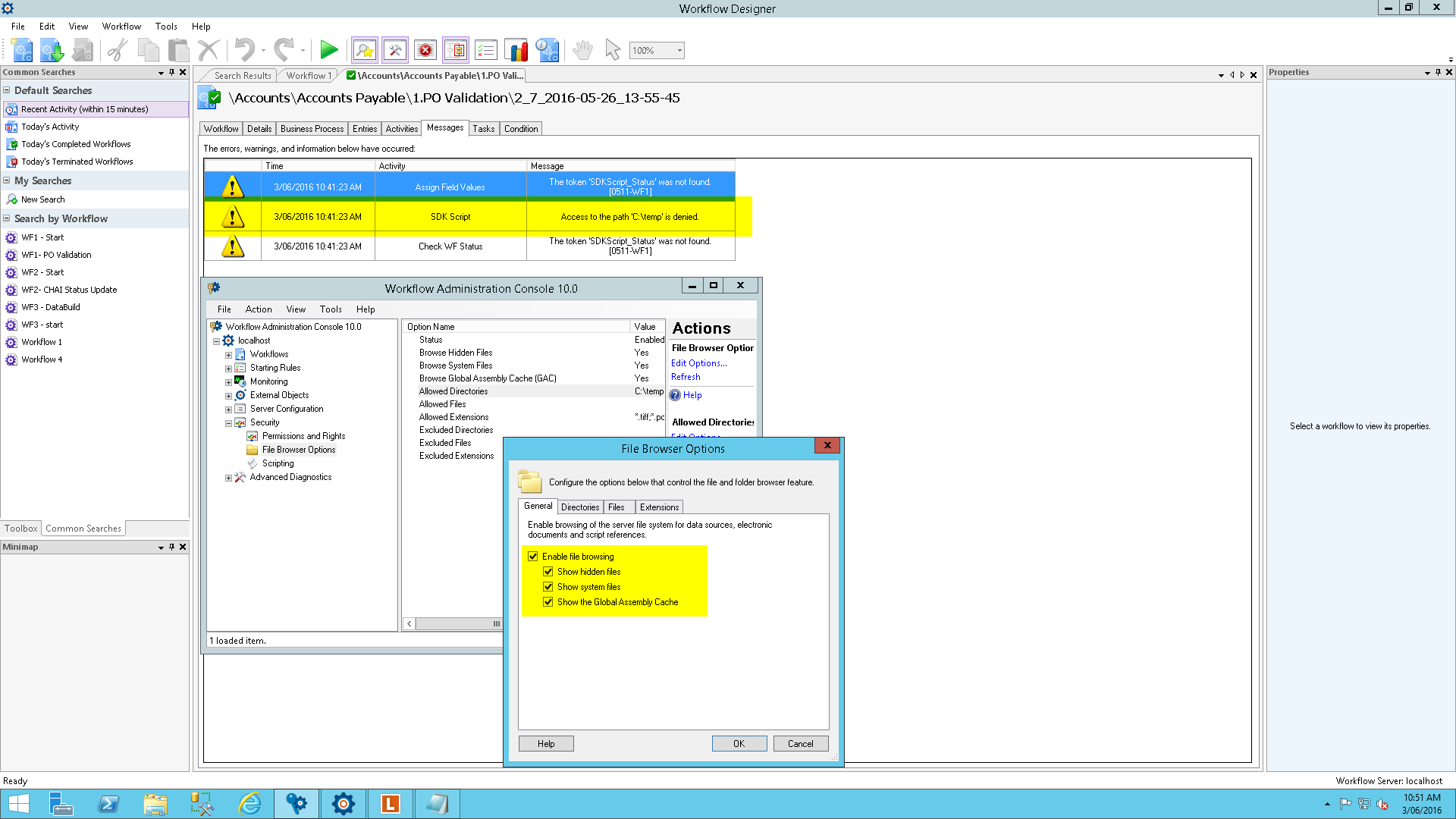Image resolution: width=1456 pixels, height=819 pixels.
Task: Click the green Run workflow play button
Action: point(328,50)
